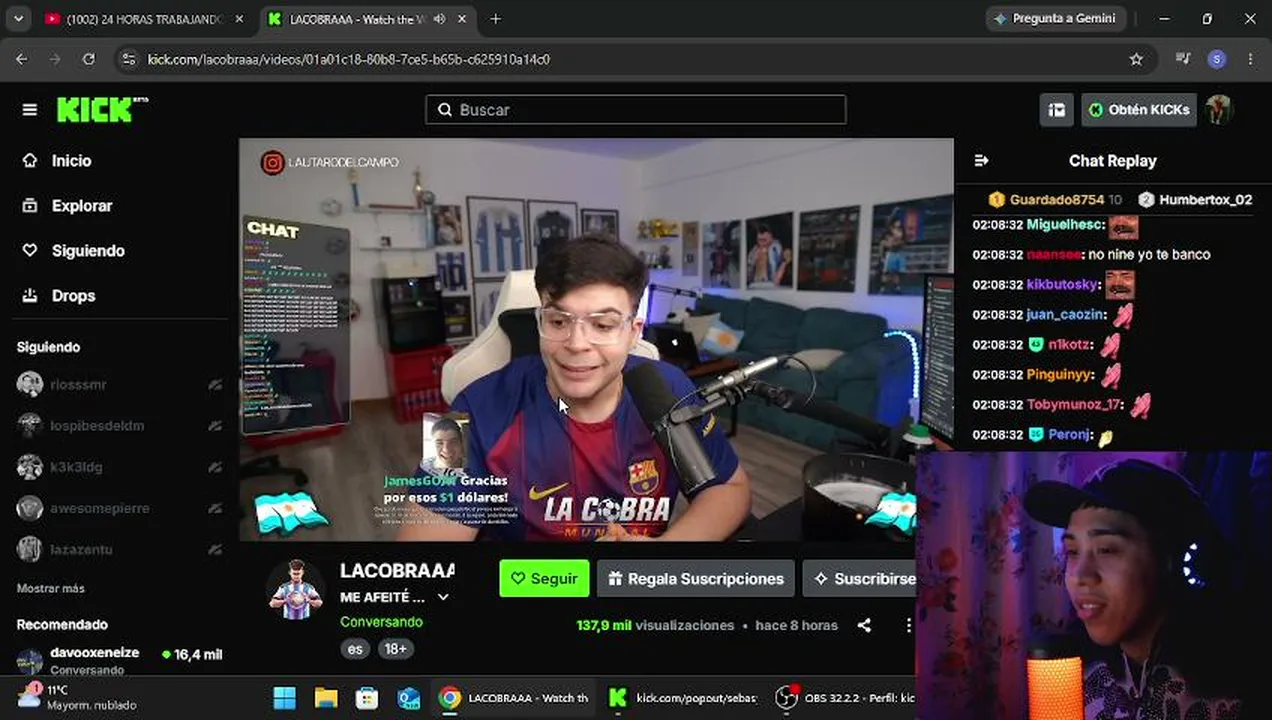Click the Obtén KICKs button
The width and height of the screenshot is (1272, 720).
[x=1139, y=110]
